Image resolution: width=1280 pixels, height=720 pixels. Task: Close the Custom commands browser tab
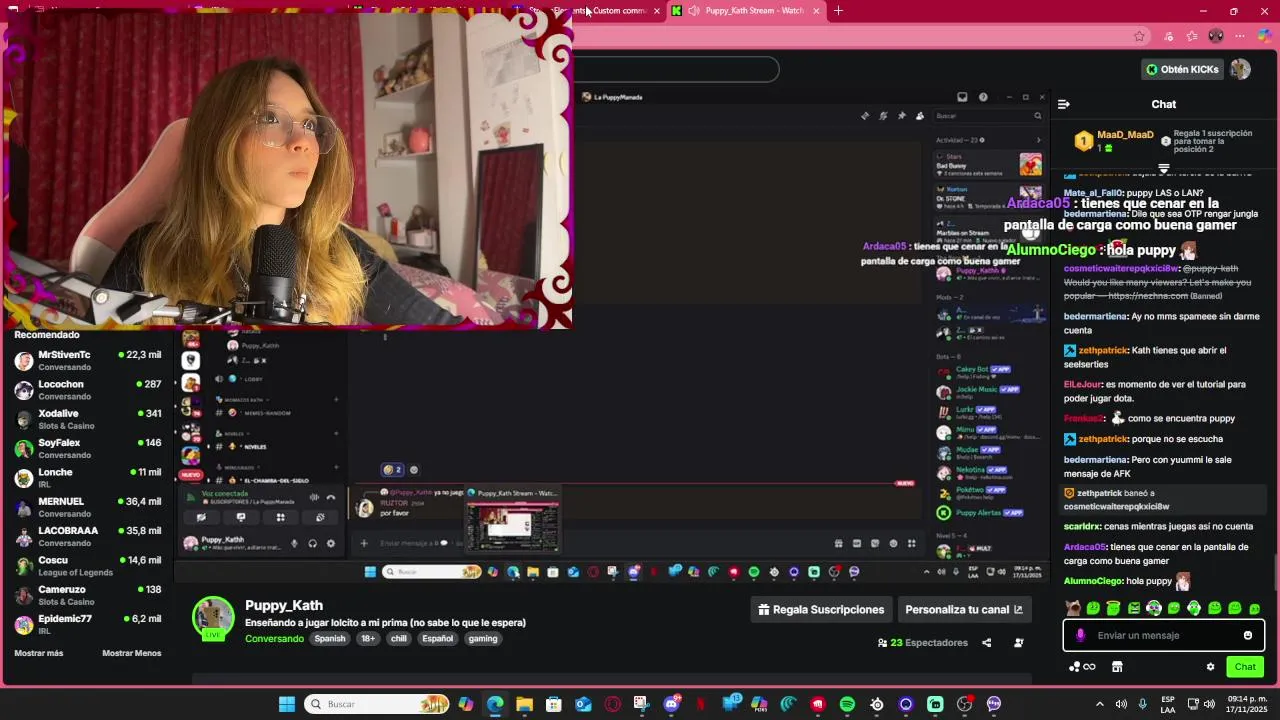click(657, 11)
